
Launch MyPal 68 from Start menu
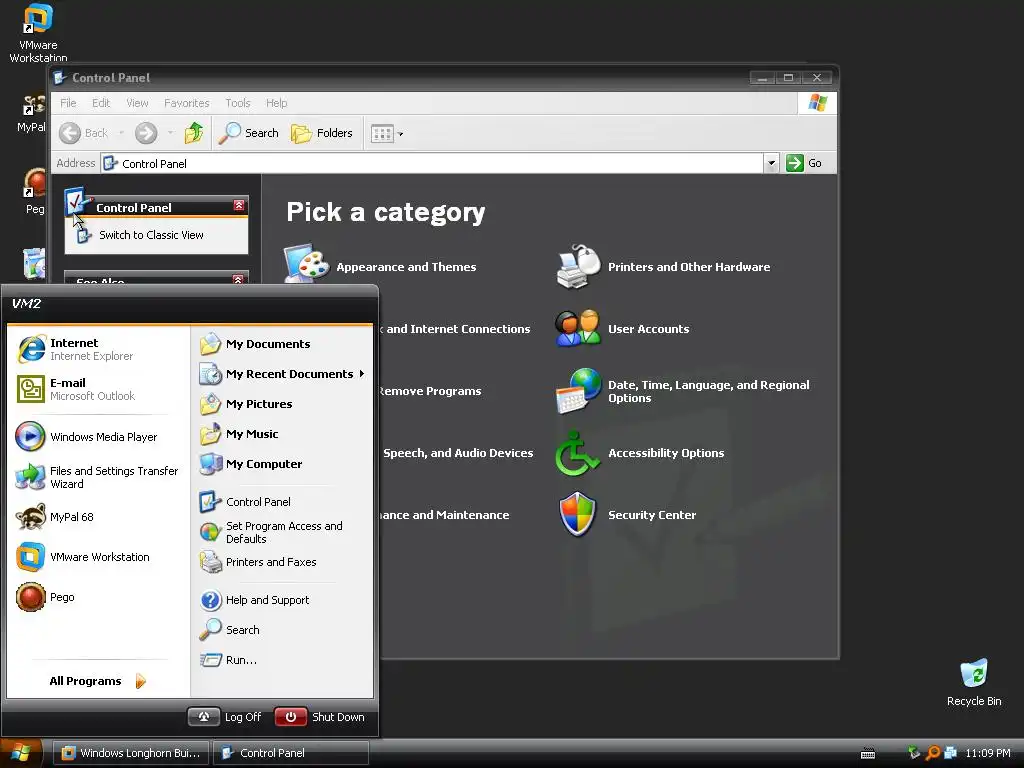point(98,517)
